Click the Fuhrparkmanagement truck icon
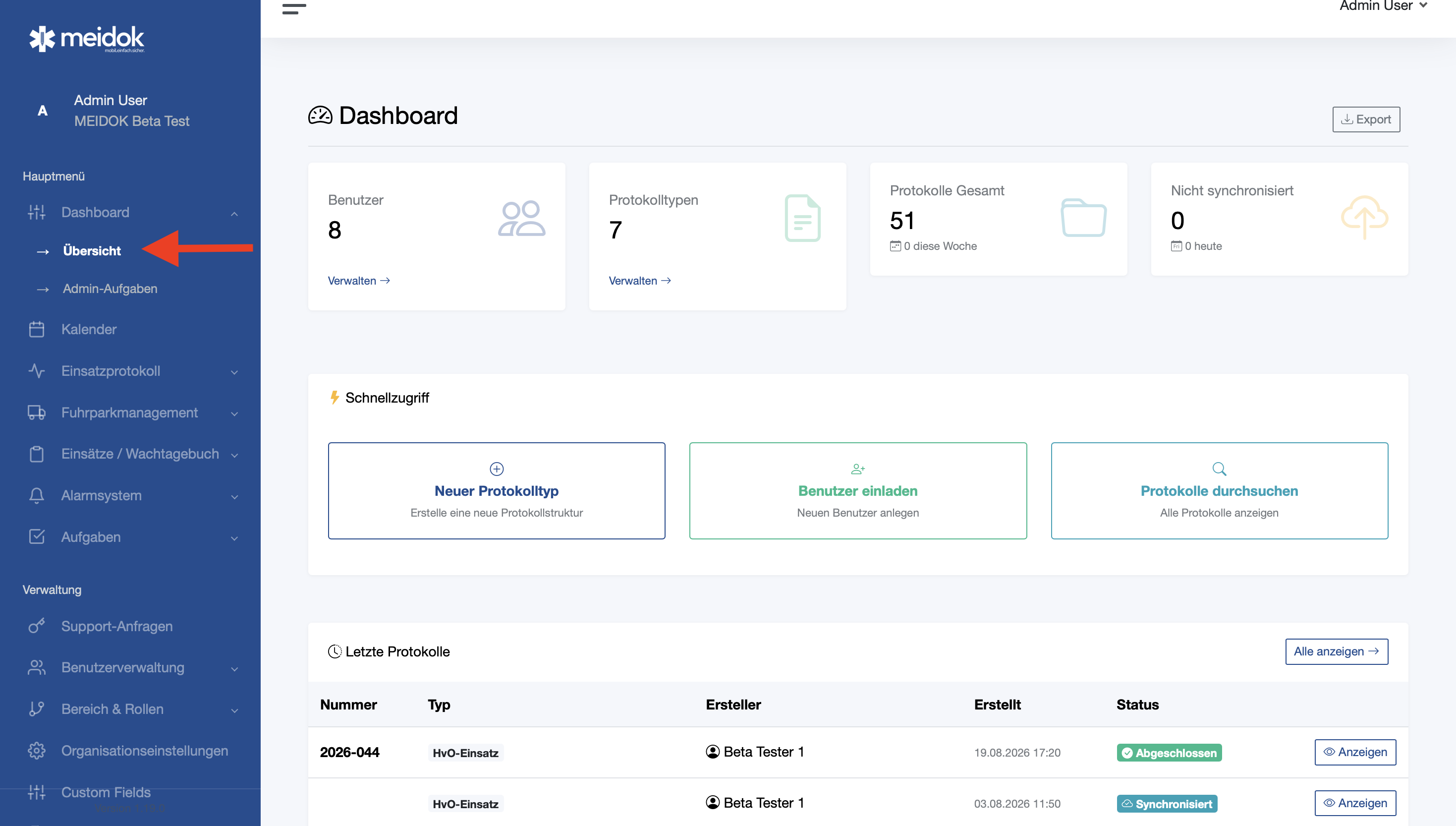This screenshot has height=826, width=1456. pos(37,413)
